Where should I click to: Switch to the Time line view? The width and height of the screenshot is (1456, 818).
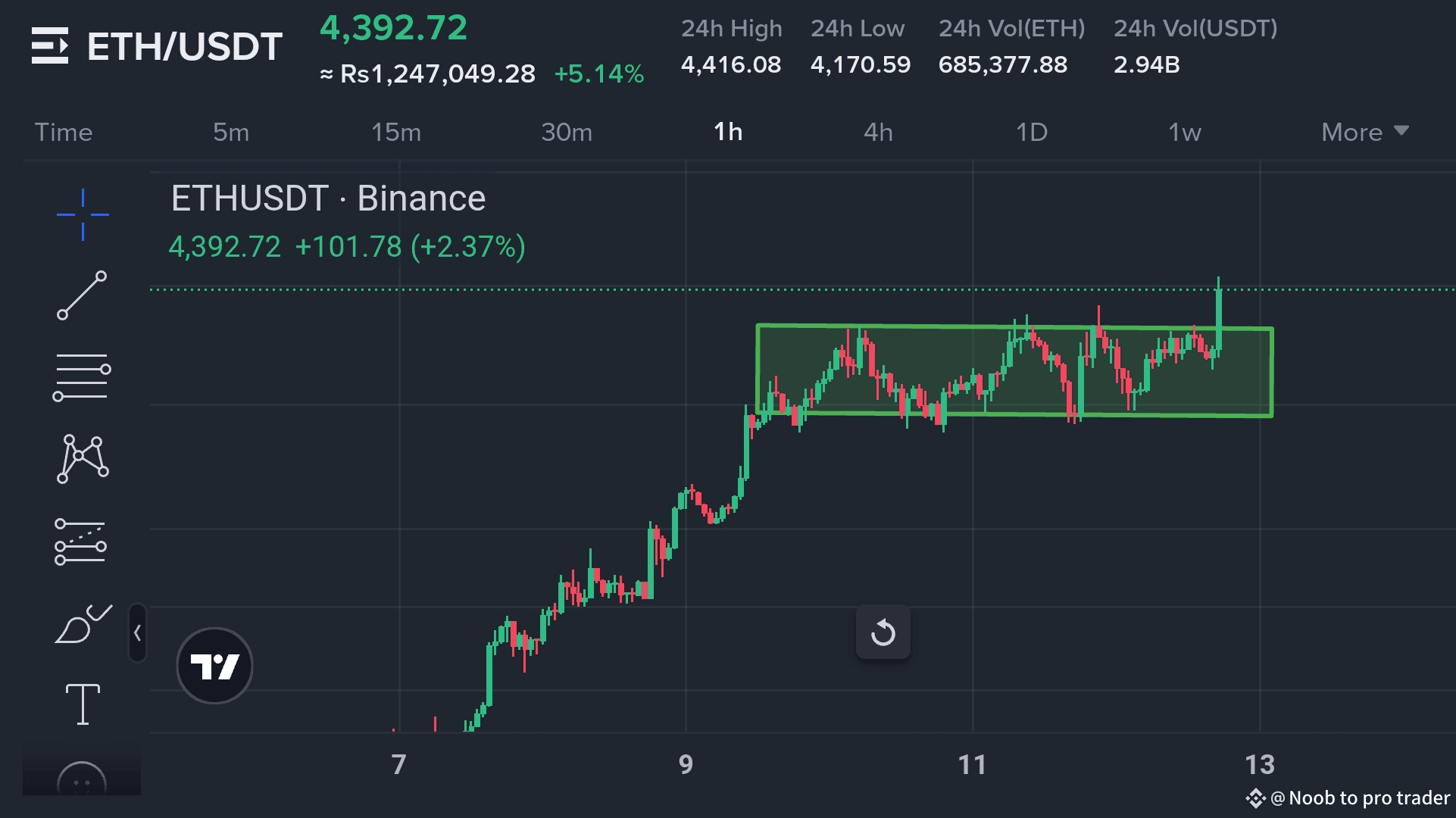[64, 133]
